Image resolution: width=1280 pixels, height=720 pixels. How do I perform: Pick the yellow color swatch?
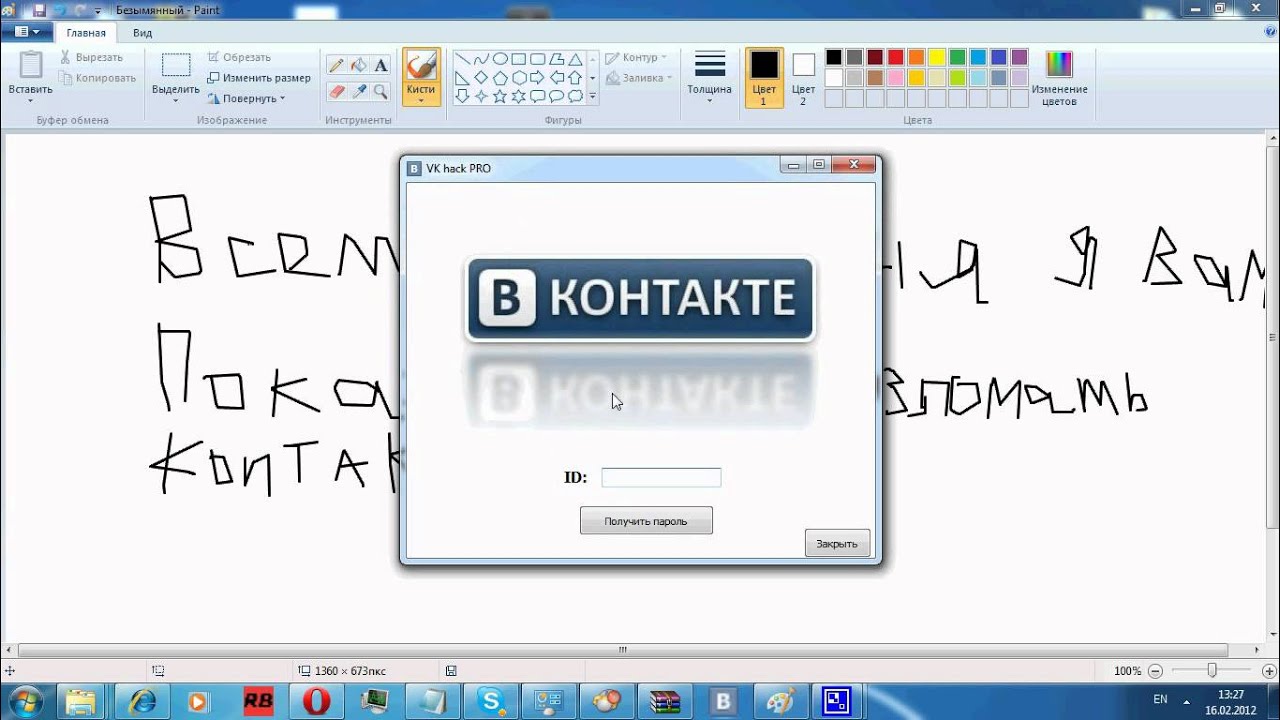937,57
